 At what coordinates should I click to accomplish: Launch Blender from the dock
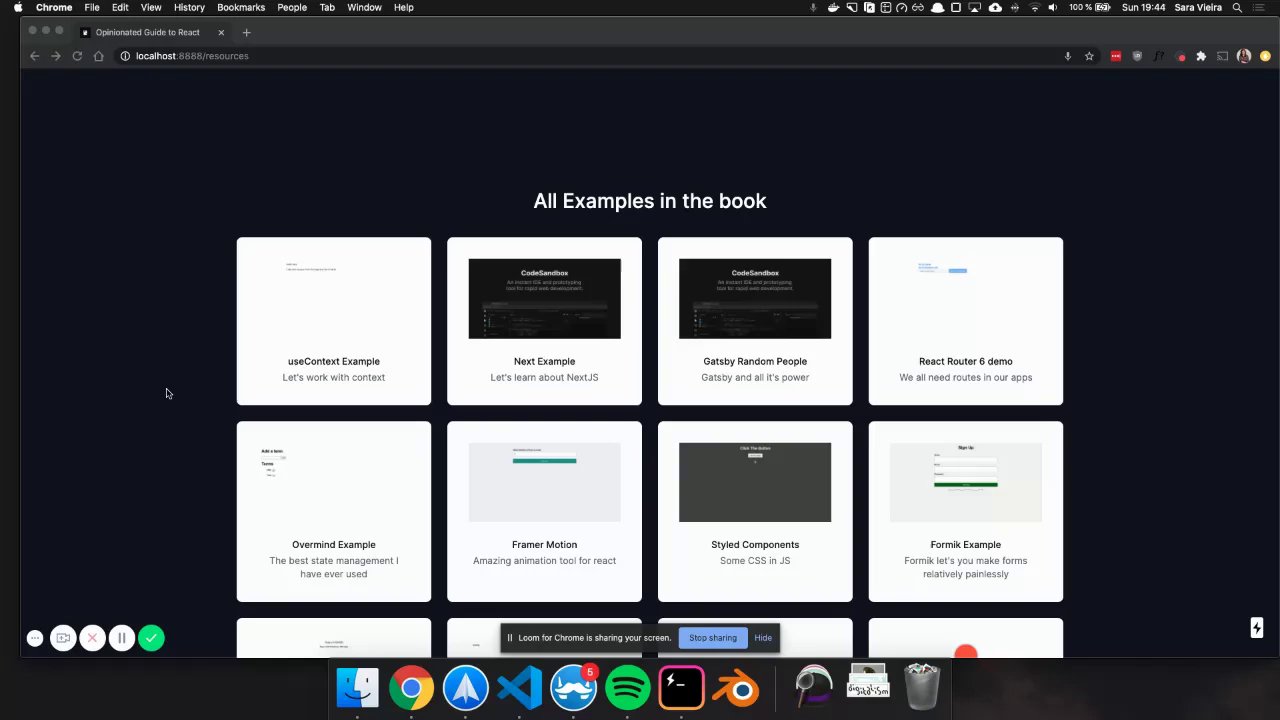point(735,688)
